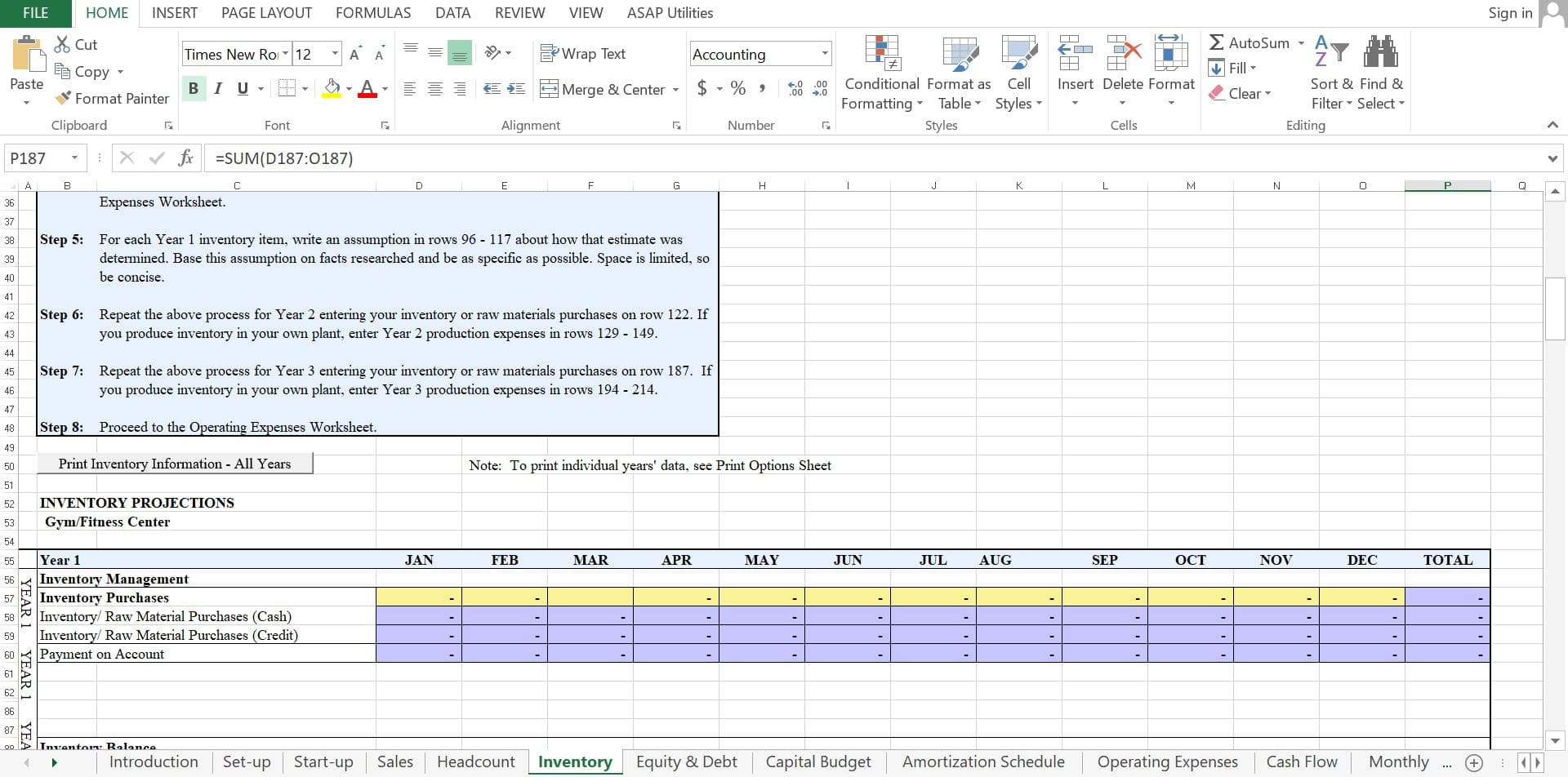Toggle Merge & Center
Image resolution: width=1568 pixels, height=777 pixels.
[604, 89]
